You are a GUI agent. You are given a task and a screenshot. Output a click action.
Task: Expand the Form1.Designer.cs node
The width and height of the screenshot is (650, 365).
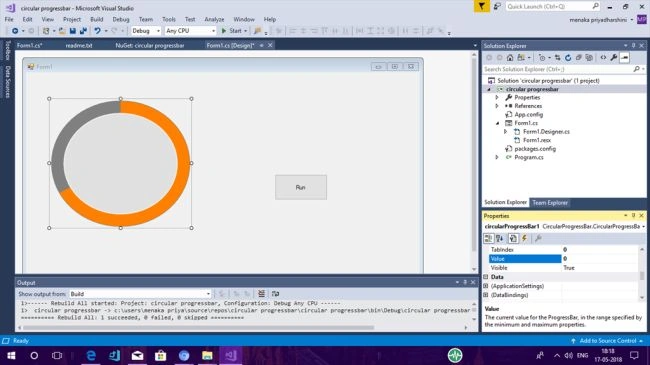(x=505, y=131)
